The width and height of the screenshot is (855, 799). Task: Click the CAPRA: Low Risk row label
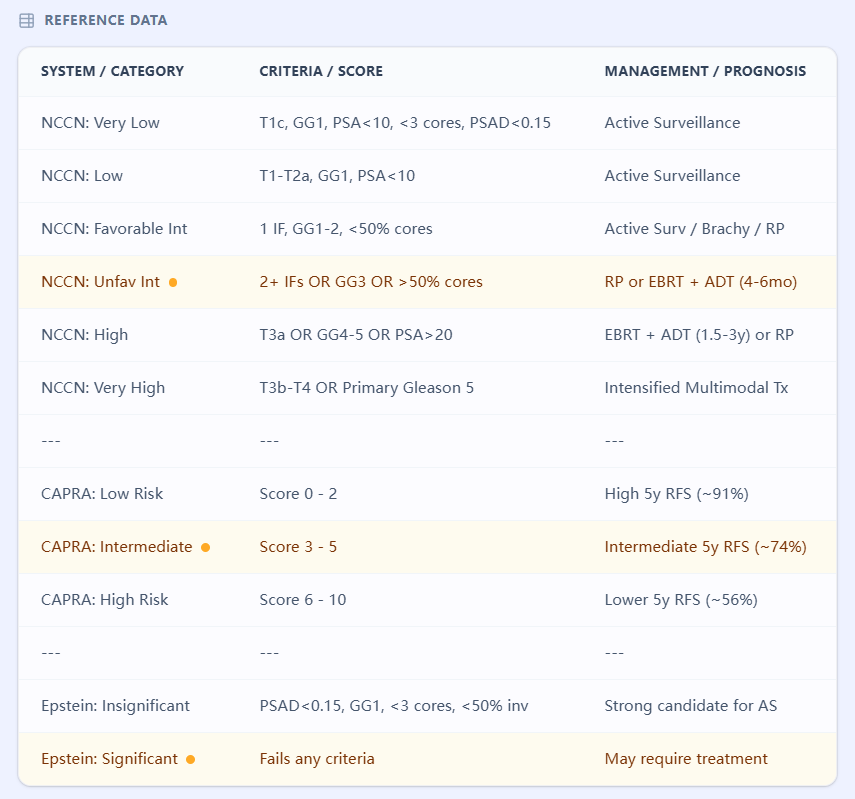pyautogui.click(x=102, y=494)
